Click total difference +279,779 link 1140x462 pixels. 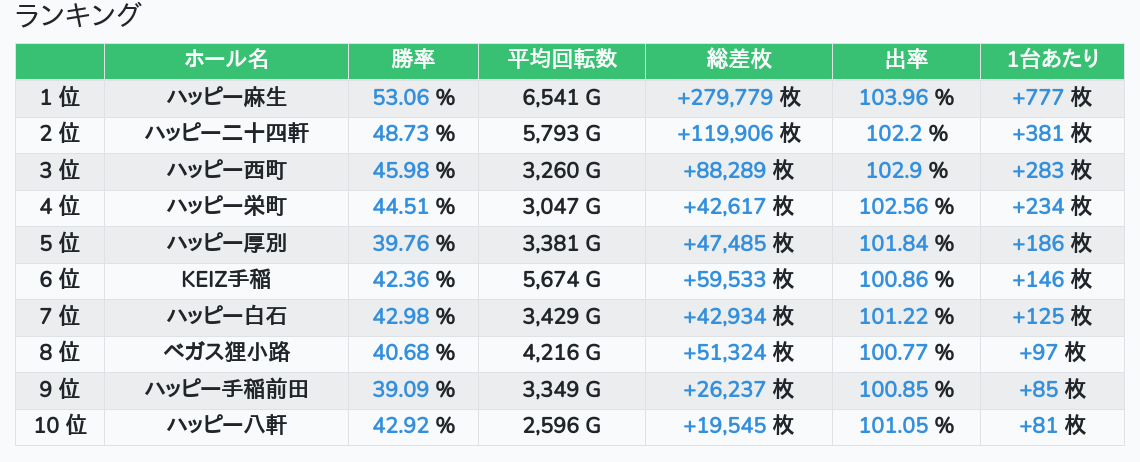coord(725,97)
